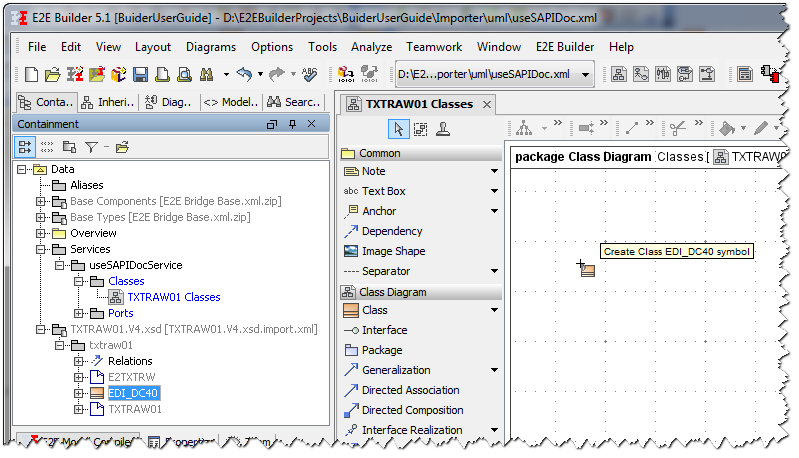This screenshot has width=799, height=458.
Task: Select TXTRAW01 Classes diagram in tree
Action: [173, 297]
